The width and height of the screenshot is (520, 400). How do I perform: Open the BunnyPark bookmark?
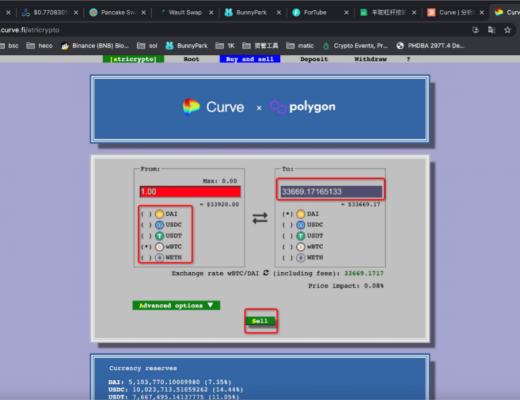[187, 46]
